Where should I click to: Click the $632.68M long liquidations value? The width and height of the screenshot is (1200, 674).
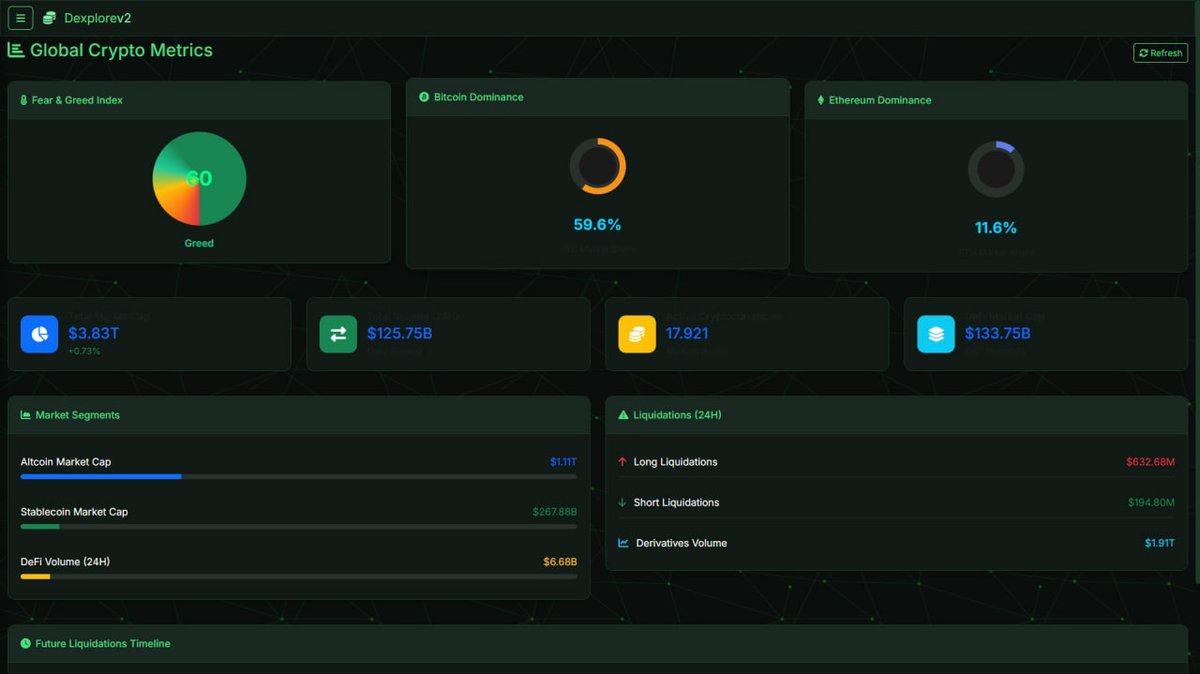(1150, 462)
